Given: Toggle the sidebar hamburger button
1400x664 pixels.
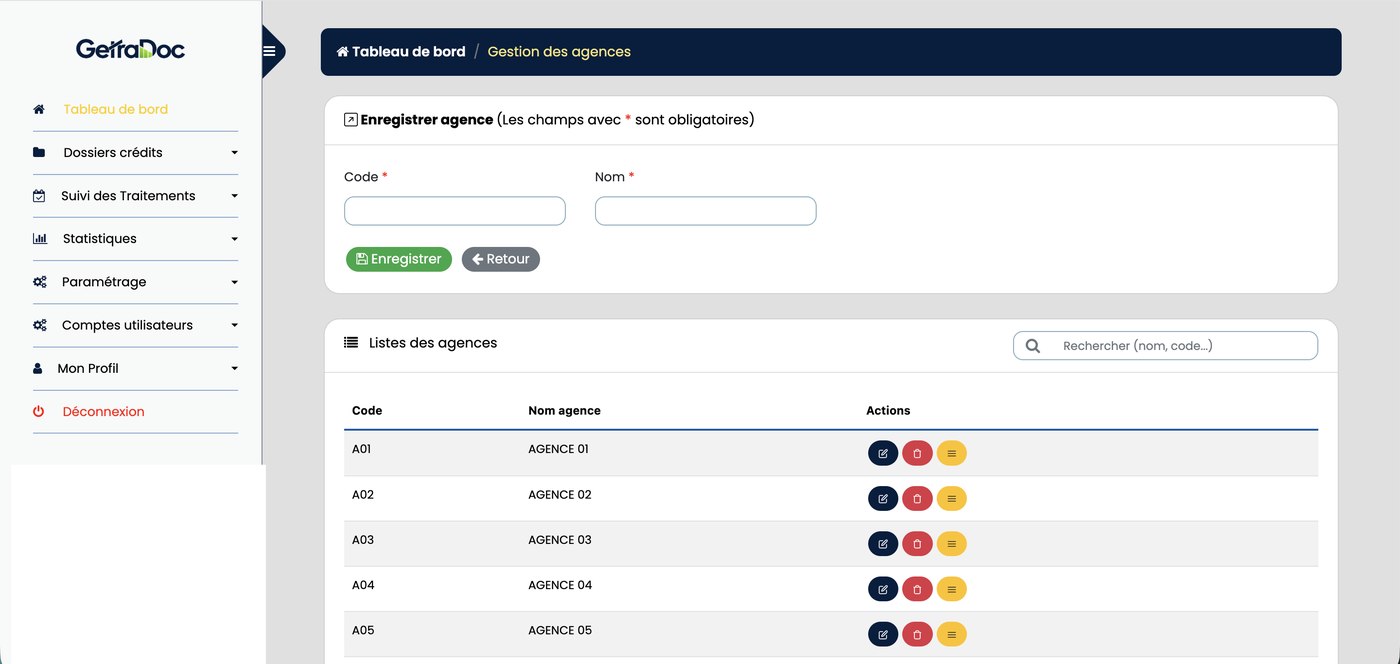Looking at the screenshot, I should click(x=269, y=52).
